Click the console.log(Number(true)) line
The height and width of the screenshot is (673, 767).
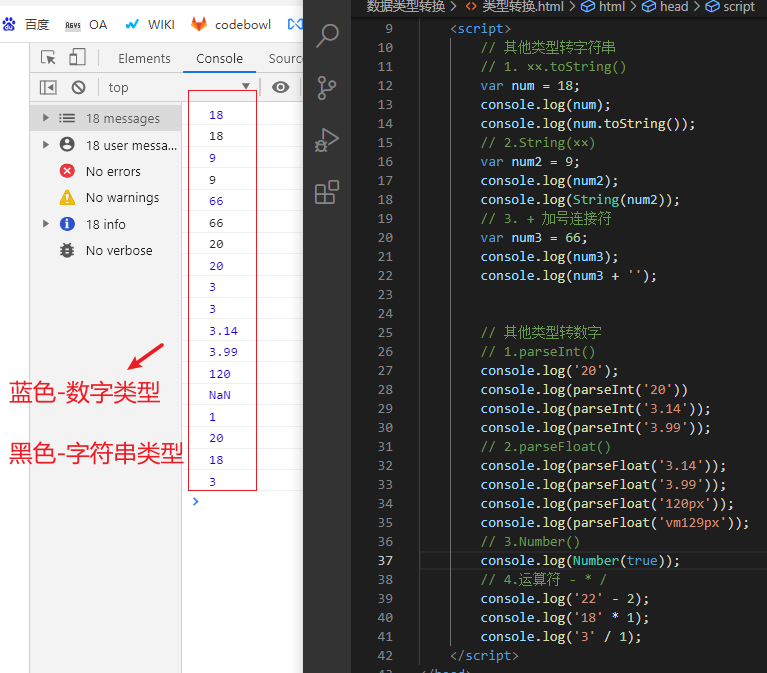[x=580, y=561]
